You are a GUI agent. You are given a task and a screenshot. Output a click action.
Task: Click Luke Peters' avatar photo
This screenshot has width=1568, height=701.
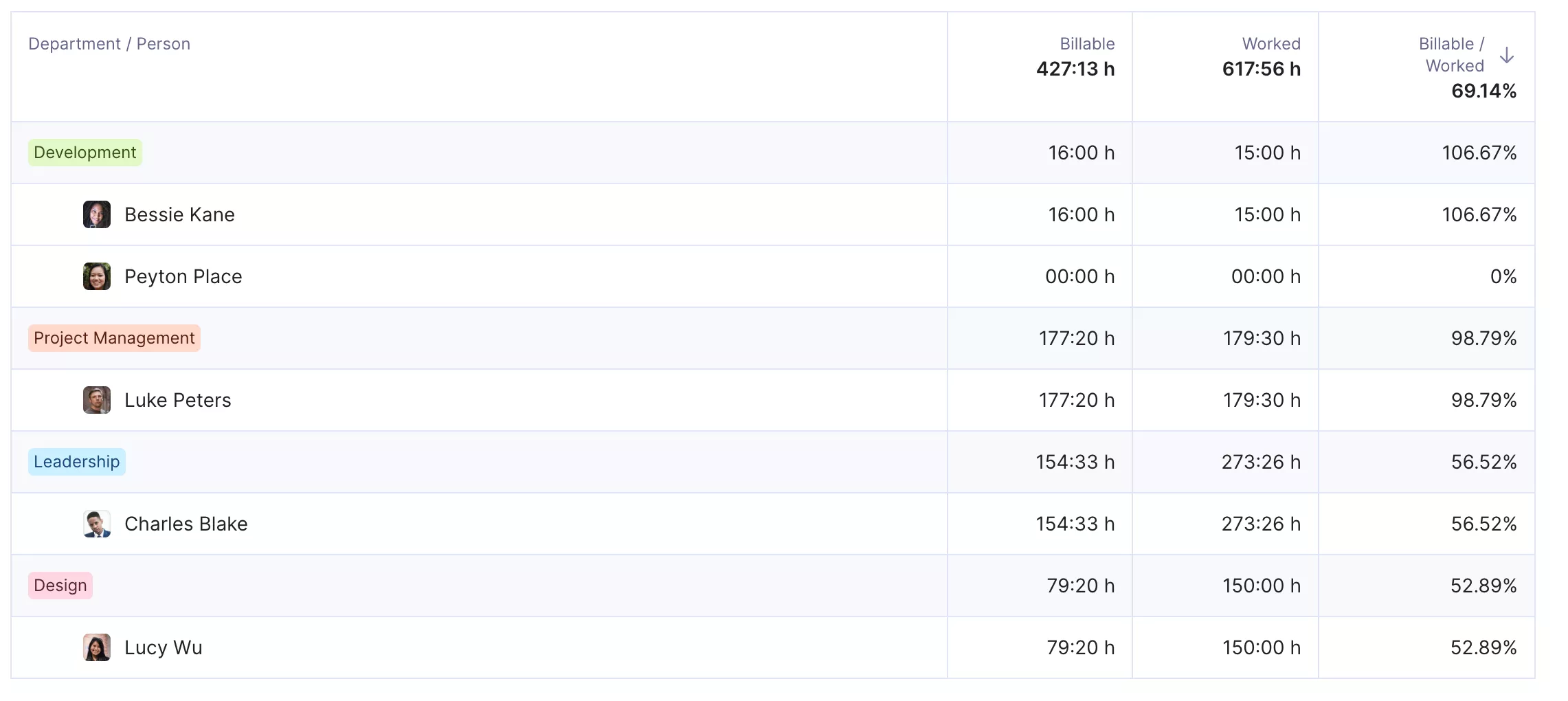click(96, 400)
